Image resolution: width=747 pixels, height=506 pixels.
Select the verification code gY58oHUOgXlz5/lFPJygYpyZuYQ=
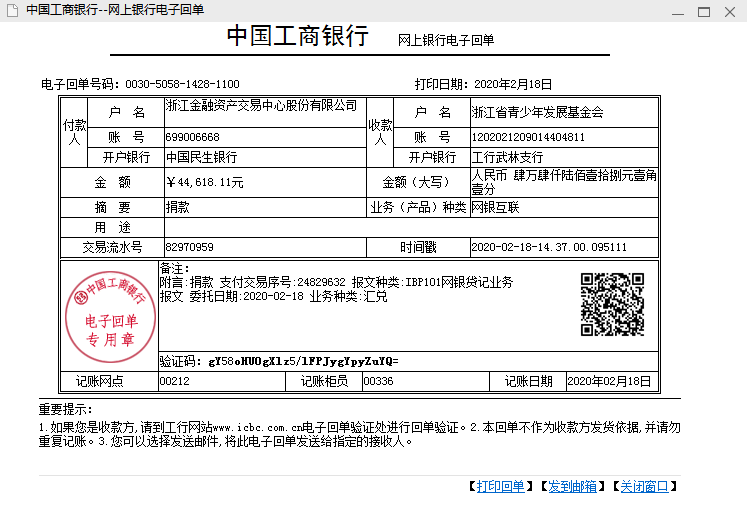coord(303,361)
